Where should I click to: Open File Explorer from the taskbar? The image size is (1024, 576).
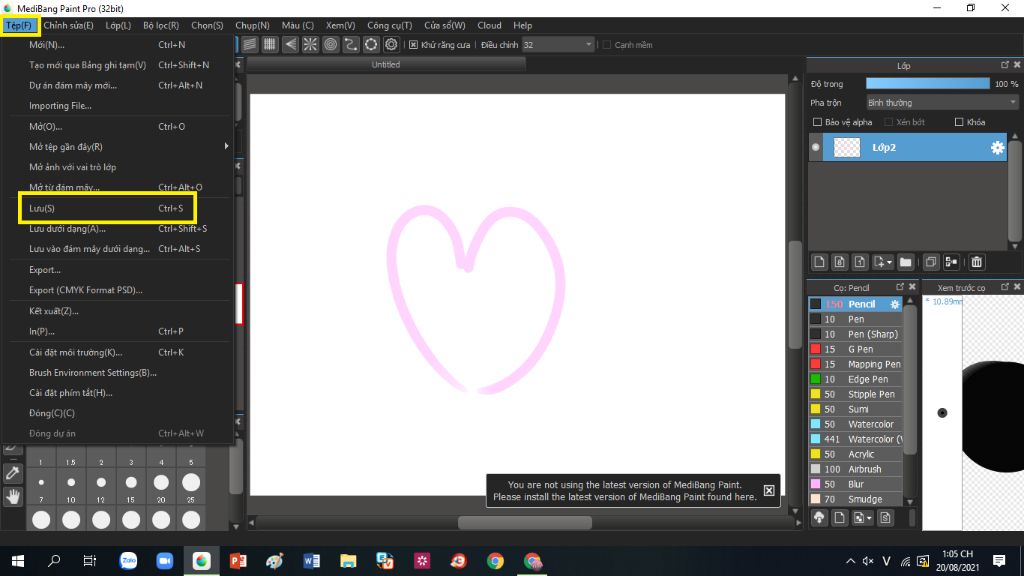pyautogui.click(x=348, y=561)
